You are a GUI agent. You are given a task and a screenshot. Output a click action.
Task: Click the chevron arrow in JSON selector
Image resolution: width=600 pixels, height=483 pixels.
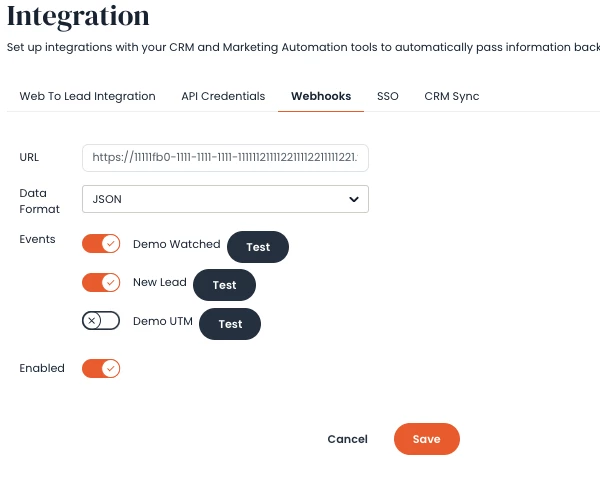(354, 199)
